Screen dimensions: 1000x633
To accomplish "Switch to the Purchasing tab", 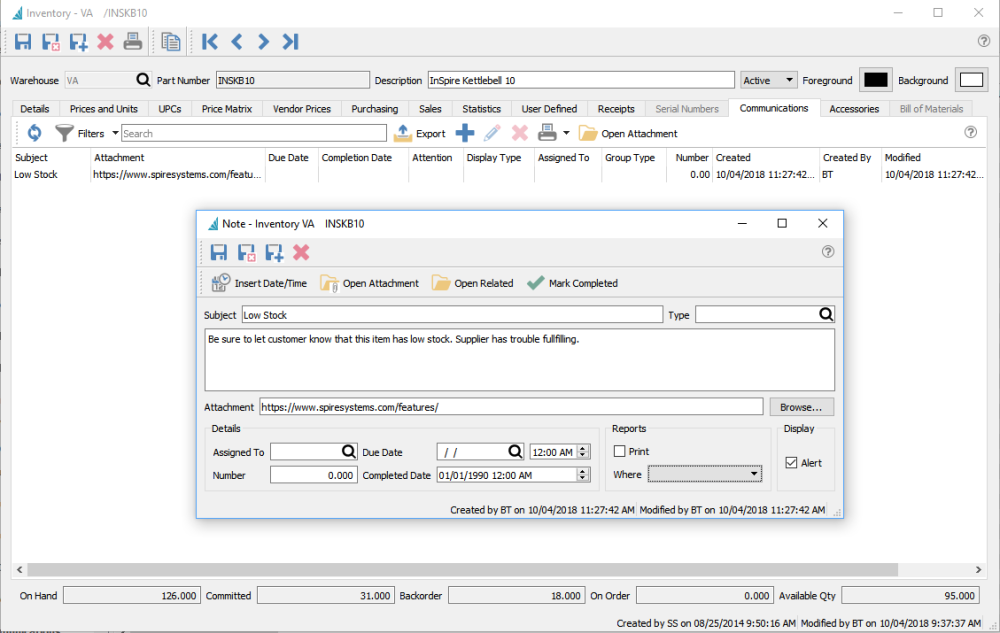I will 374,108.
